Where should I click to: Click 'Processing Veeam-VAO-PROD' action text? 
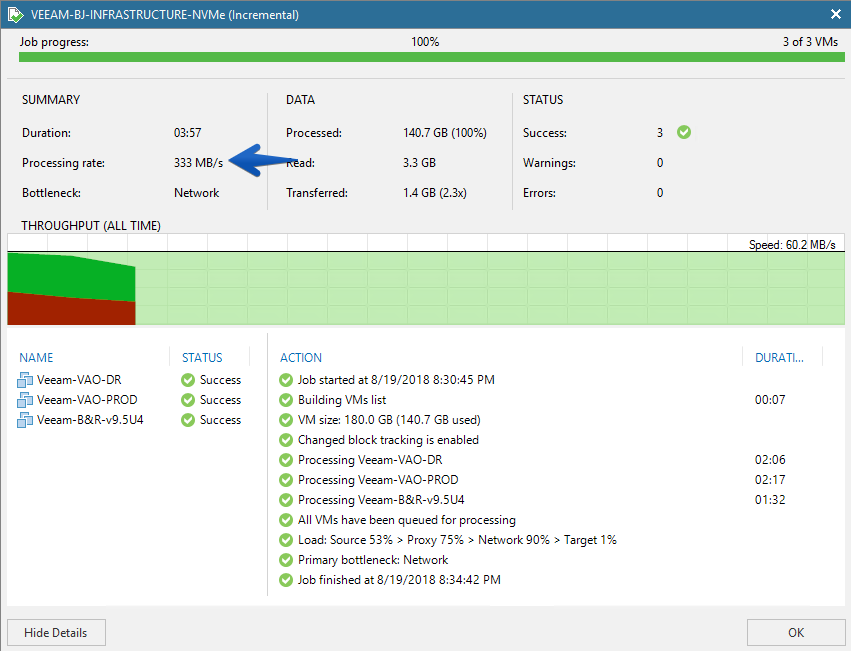coord(378,480)
